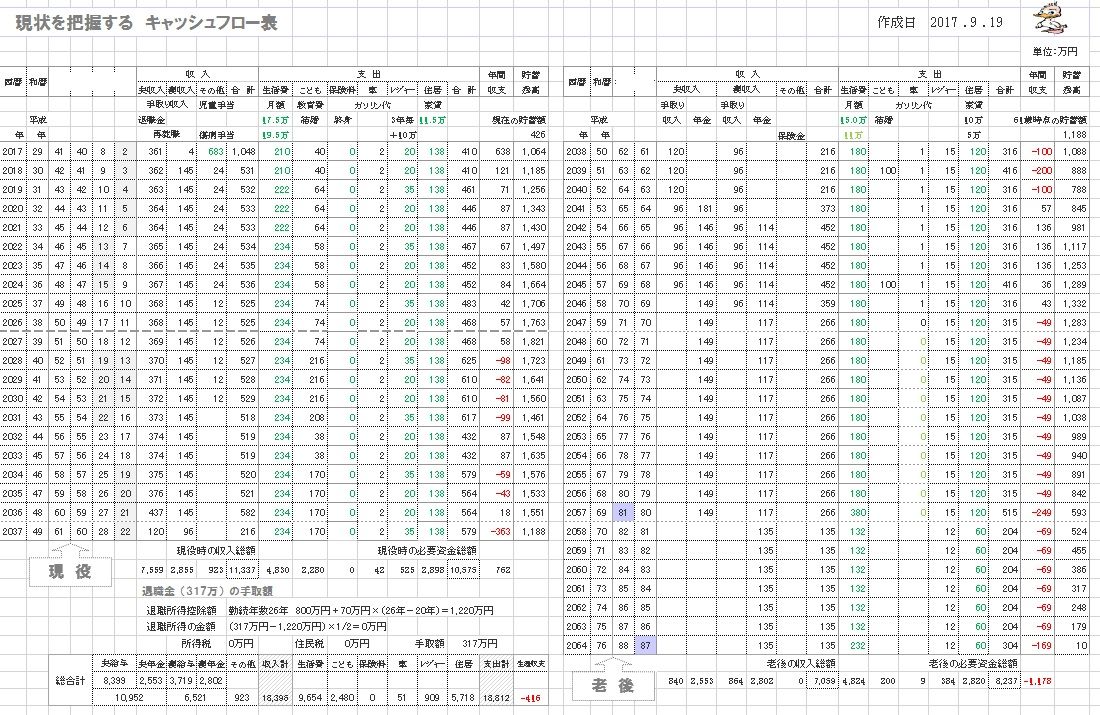
Task: Select the 18,812 total expense cell
Action: [x=496, y=698]
